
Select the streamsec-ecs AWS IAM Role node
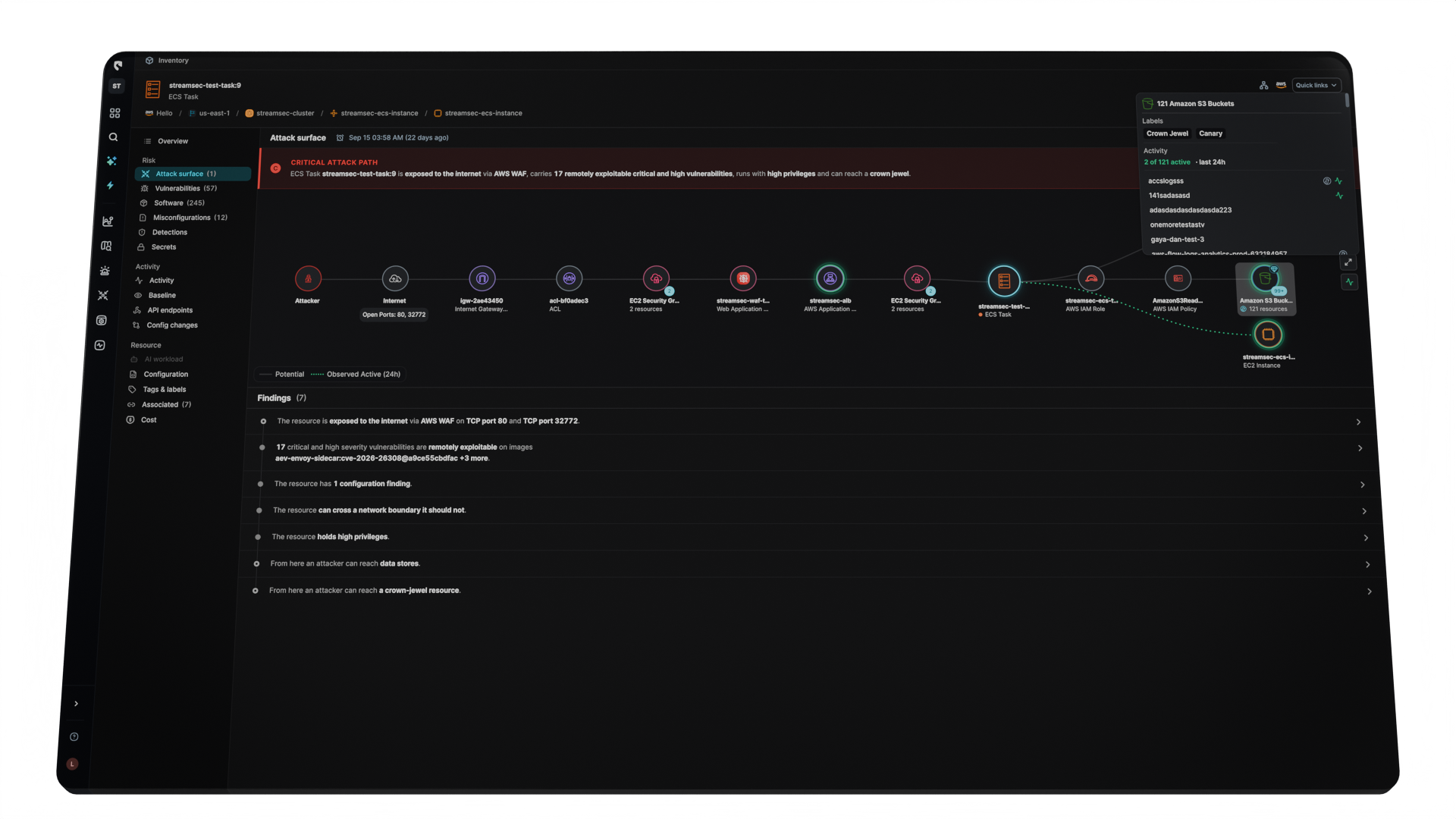1091,278
